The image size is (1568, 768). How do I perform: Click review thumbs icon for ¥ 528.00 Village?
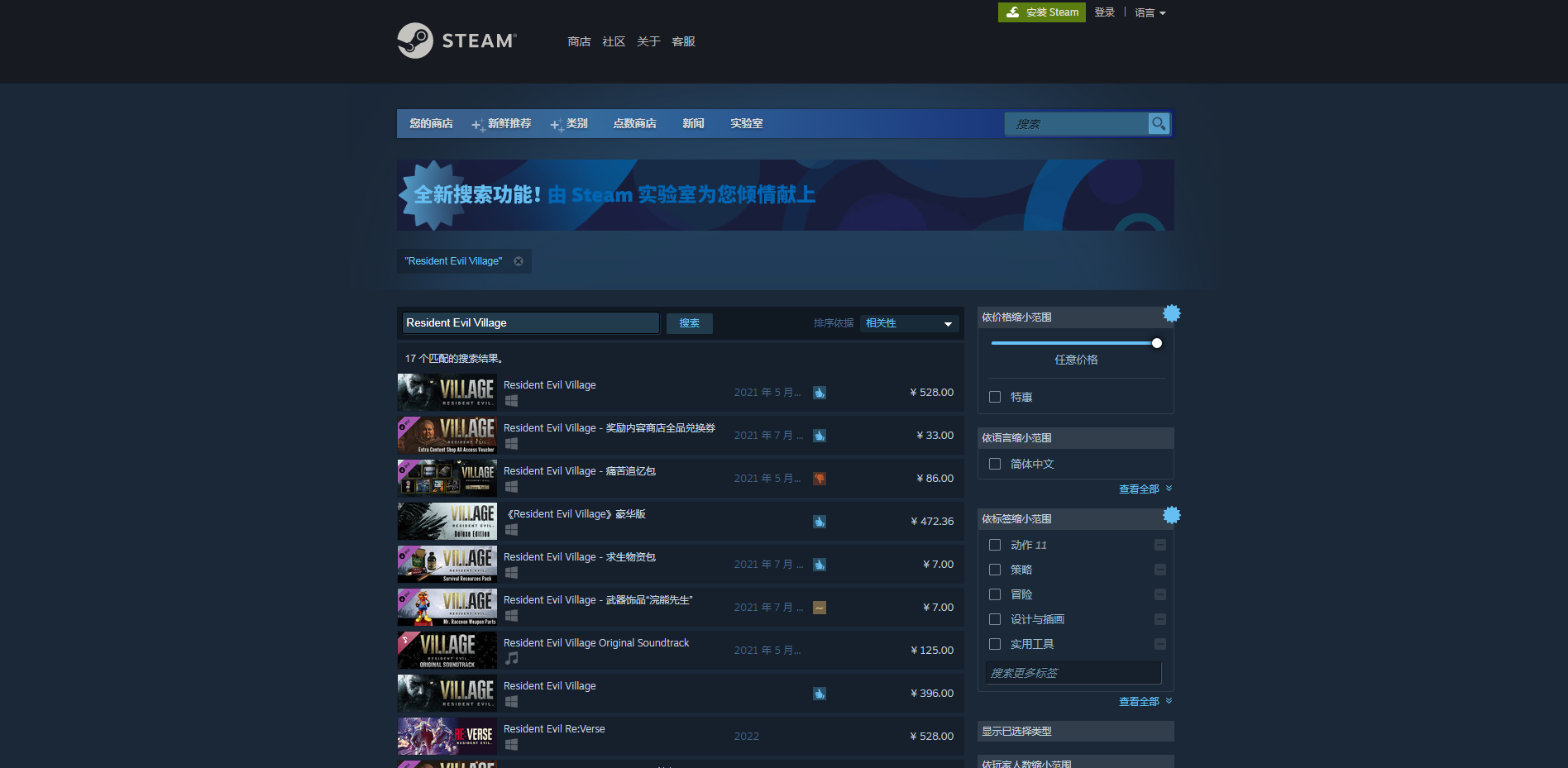click(820, 393)
